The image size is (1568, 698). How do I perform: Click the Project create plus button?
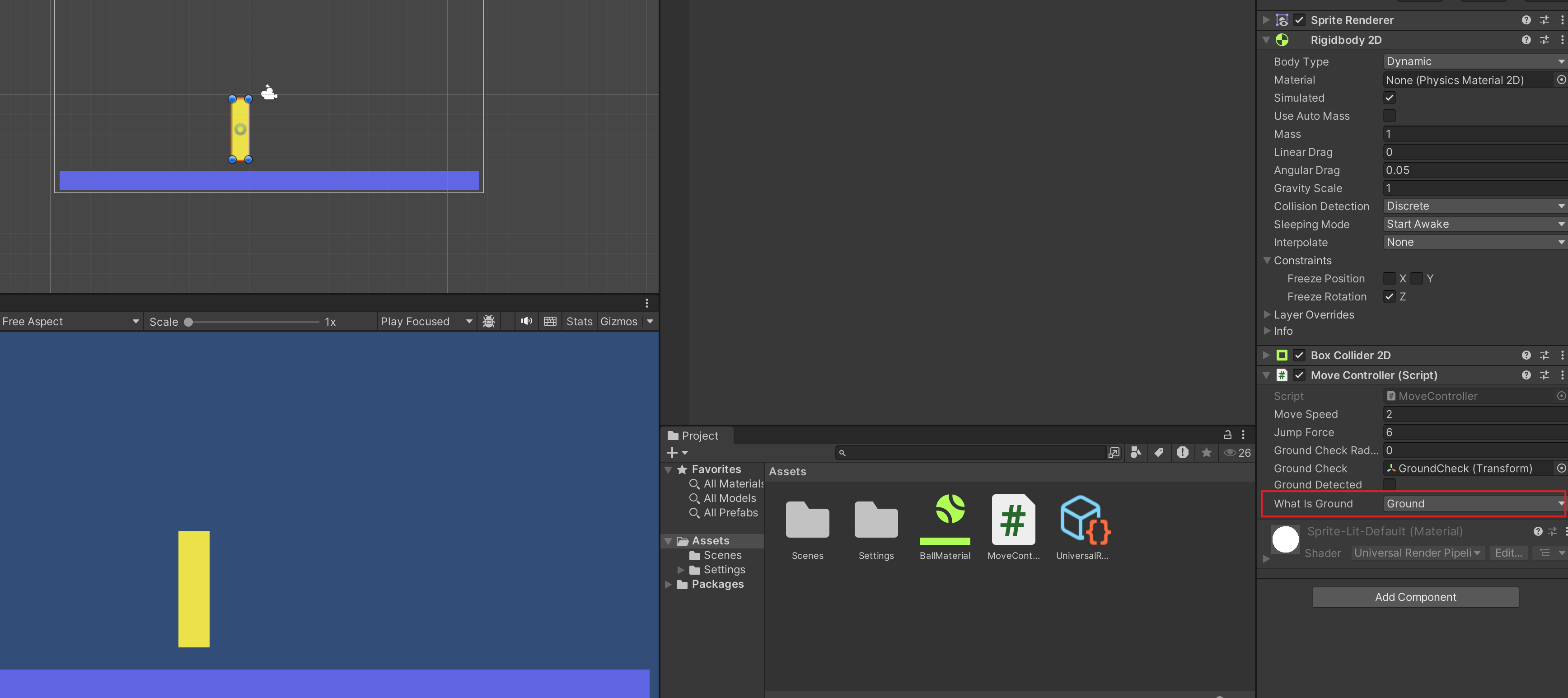pos(677,453)
